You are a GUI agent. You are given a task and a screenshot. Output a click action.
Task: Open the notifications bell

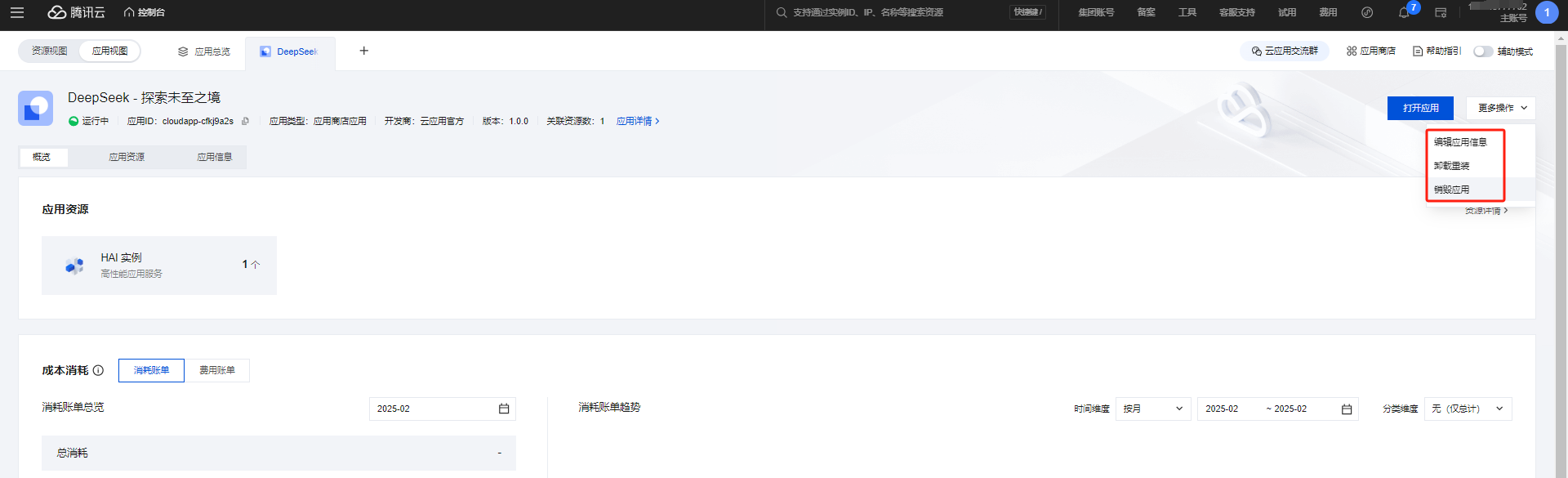pyautogui.click(x=1404, y=12)
